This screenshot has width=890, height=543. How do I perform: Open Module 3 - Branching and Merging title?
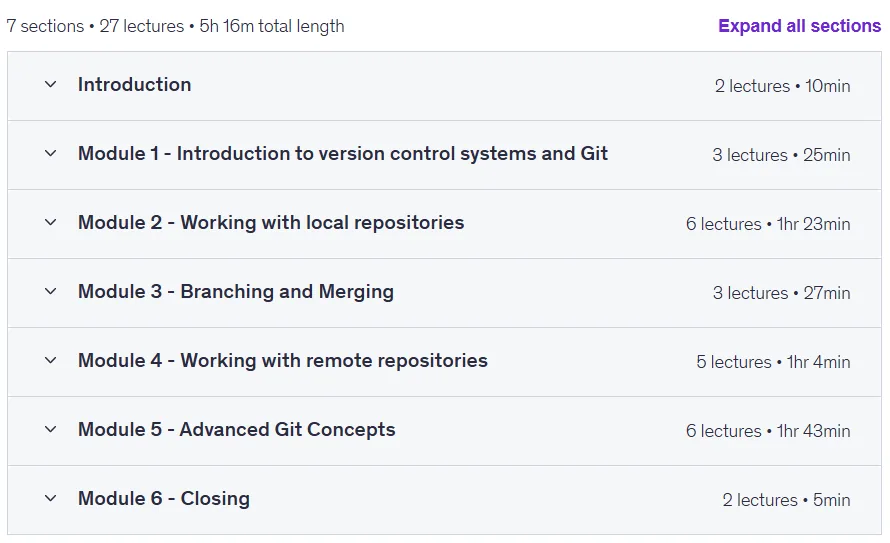236,292
